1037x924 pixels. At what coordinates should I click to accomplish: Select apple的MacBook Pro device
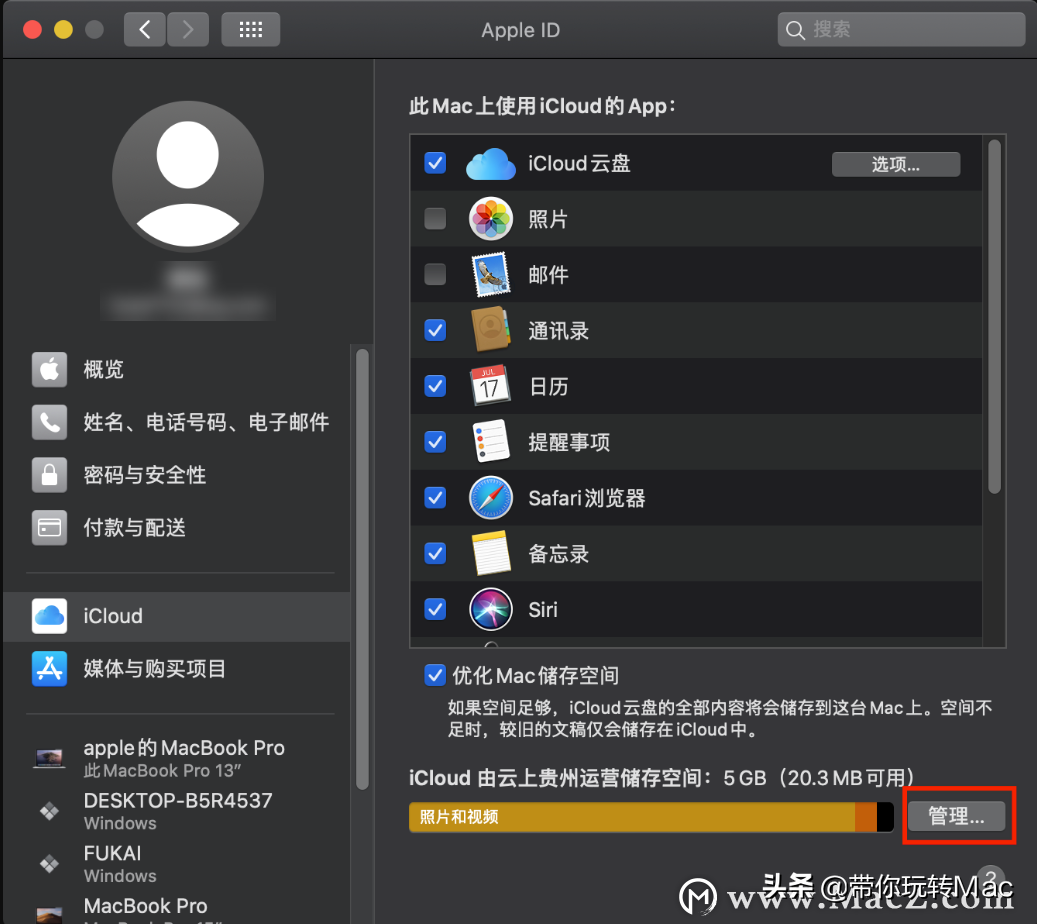(179, 758)
